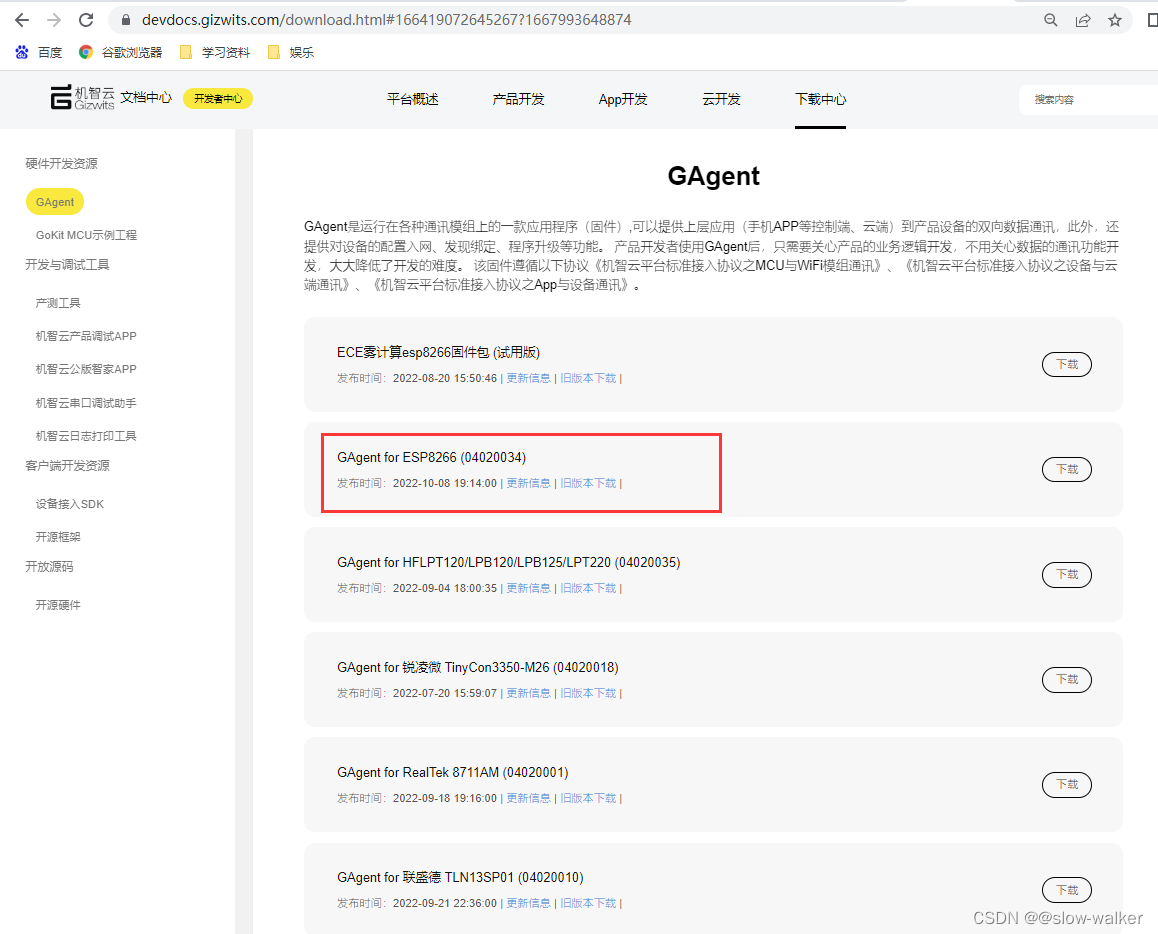
Task: Download ECE雾计算esp8266固件包
Action: click(x=1066, y=364)
